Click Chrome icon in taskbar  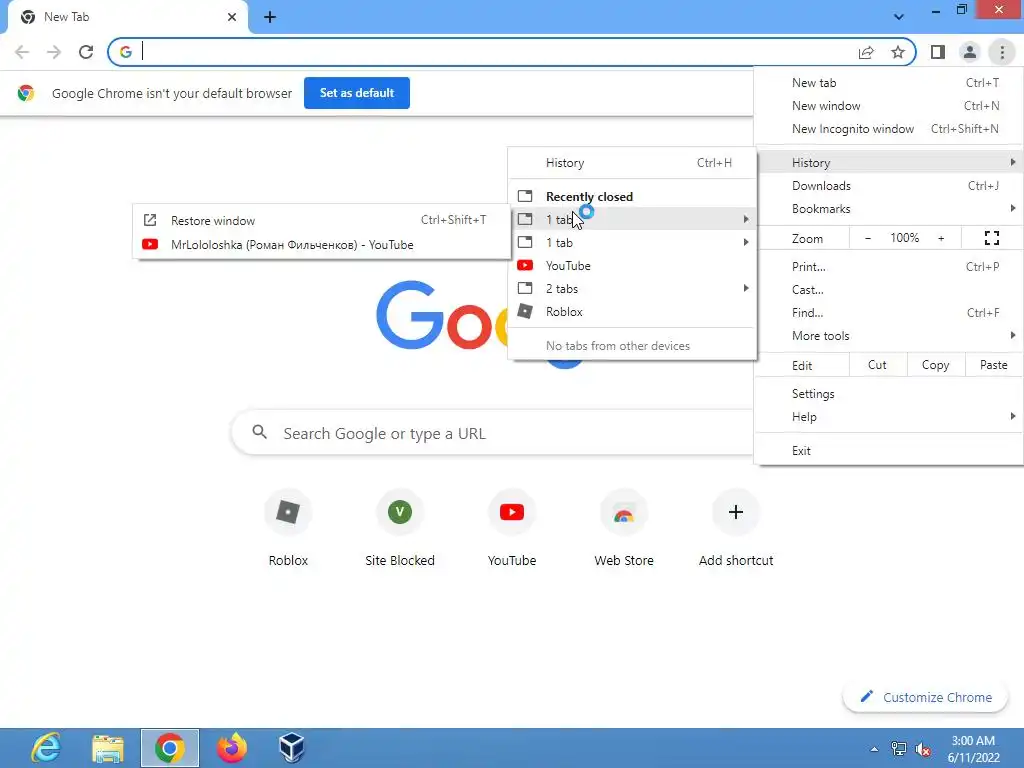pos(170,748)
